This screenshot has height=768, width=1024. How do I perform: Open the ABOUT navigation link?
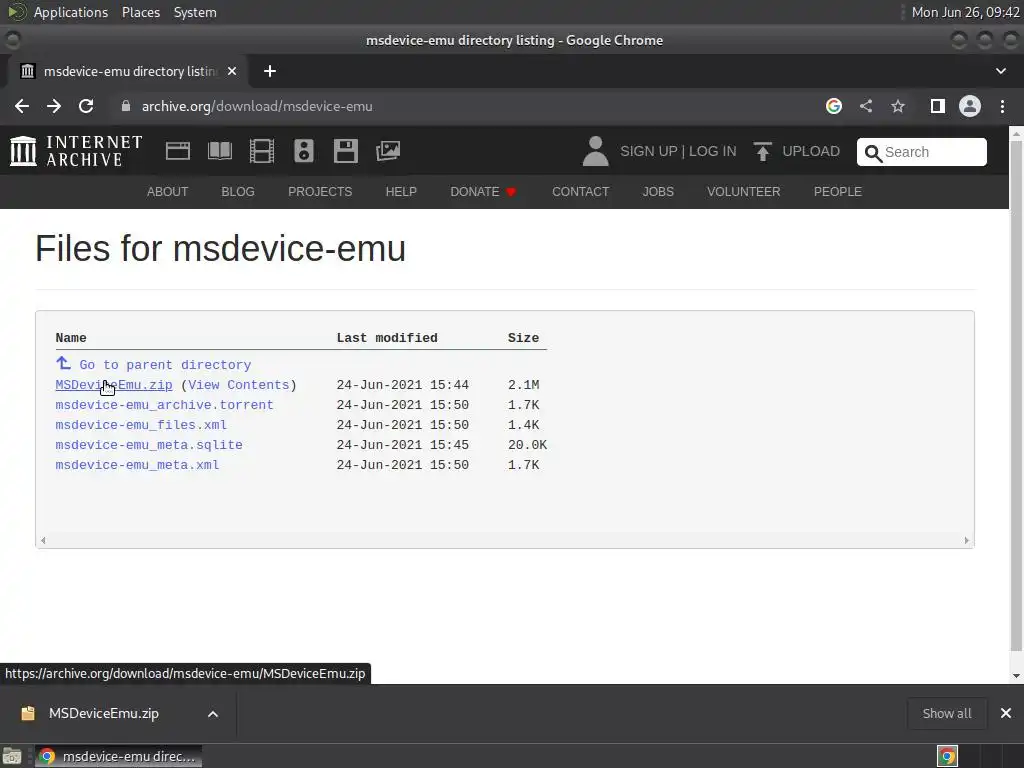(x=167, y=192)
